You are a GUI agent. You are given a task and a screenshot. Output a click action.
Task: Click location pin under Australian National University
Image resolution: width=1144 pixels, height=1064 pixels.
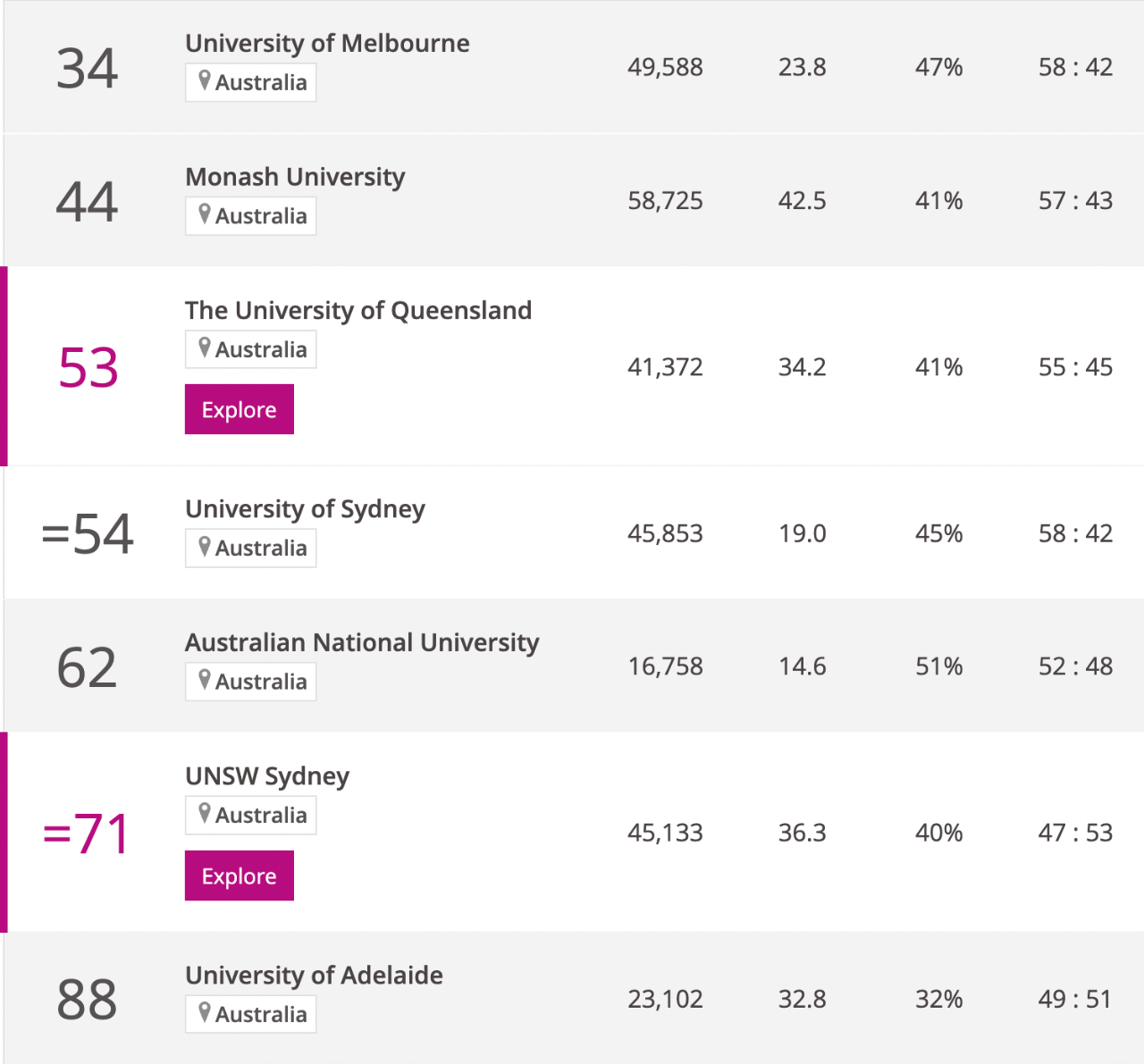pos(205,680)
